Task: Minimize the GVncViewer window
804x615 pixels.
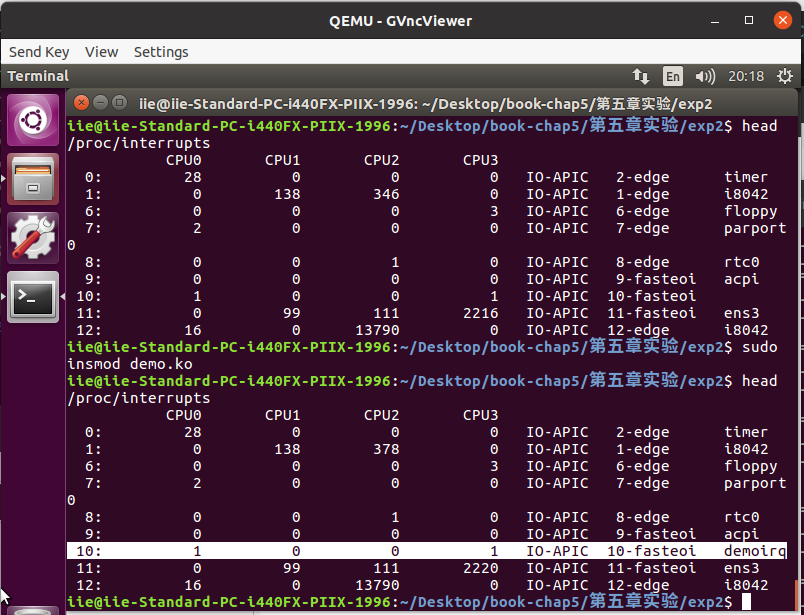Action: (715, 21)
